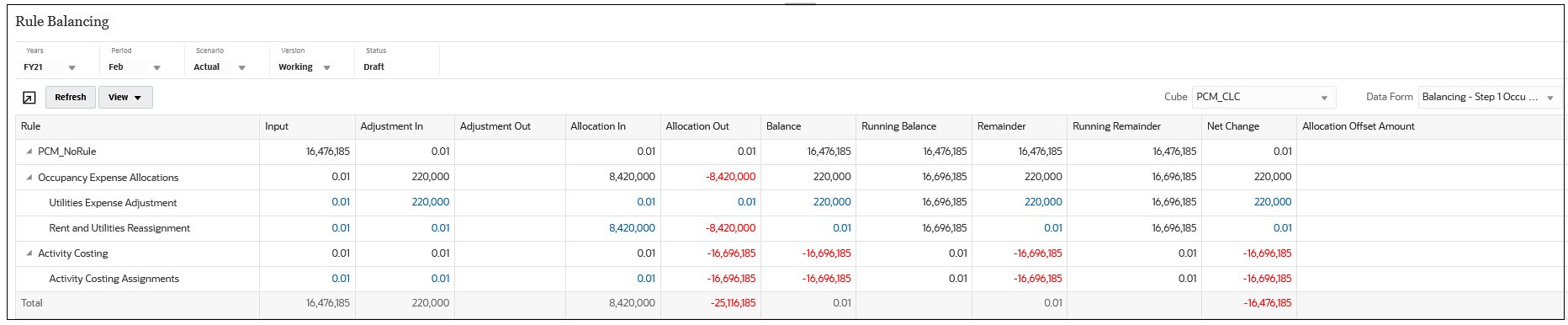Click the Total row label
This screenshot has height=325, width=1568.
click(32, 303)
